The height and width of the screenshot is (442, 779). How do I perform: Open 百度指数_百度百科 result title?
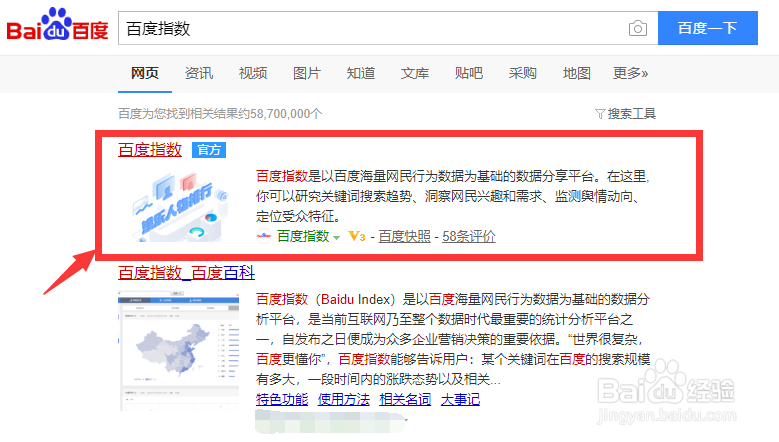186,273
